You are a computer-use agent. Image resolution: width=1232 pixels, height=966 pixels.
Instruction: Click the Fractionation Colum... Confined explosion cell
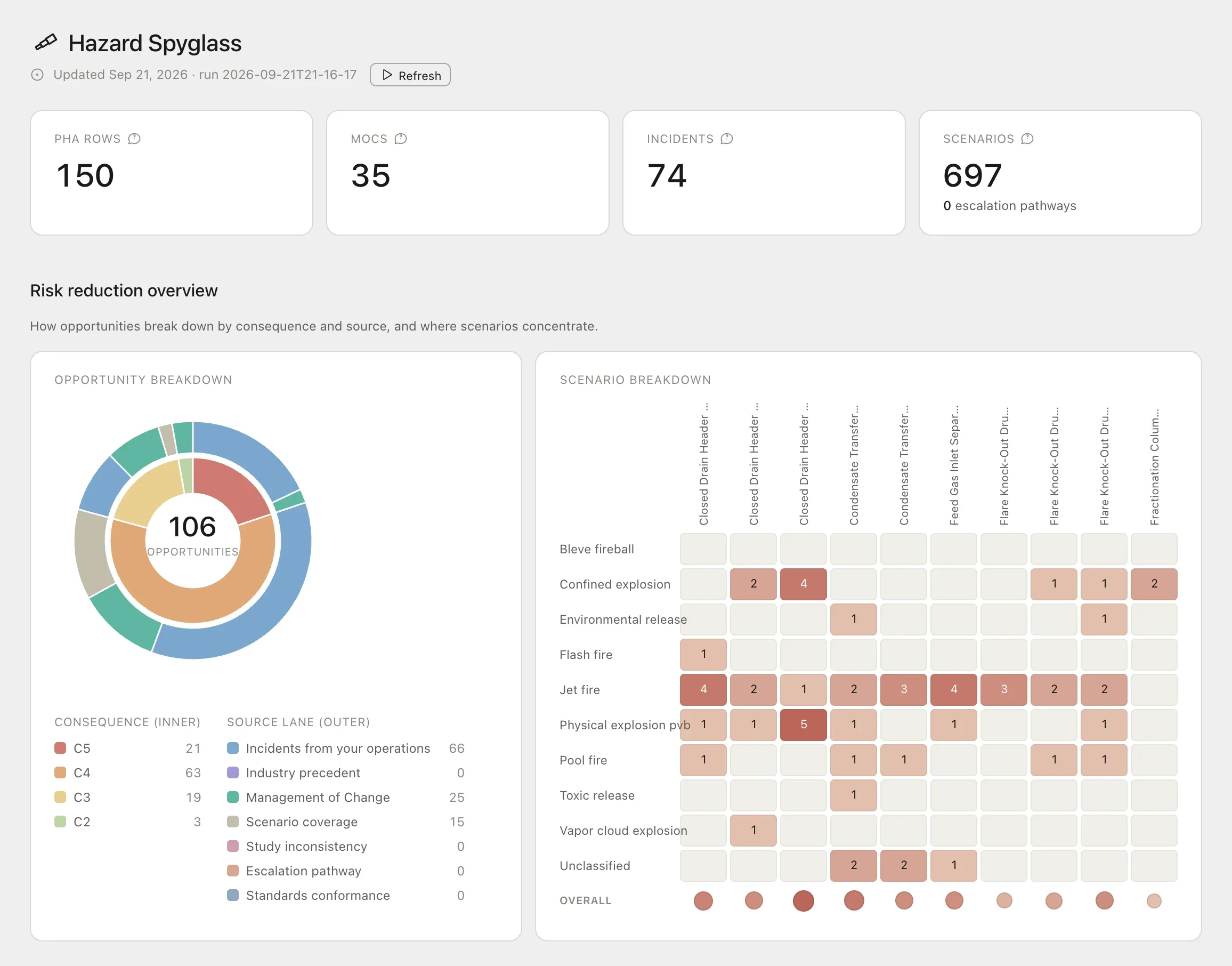pos(1154,584)
